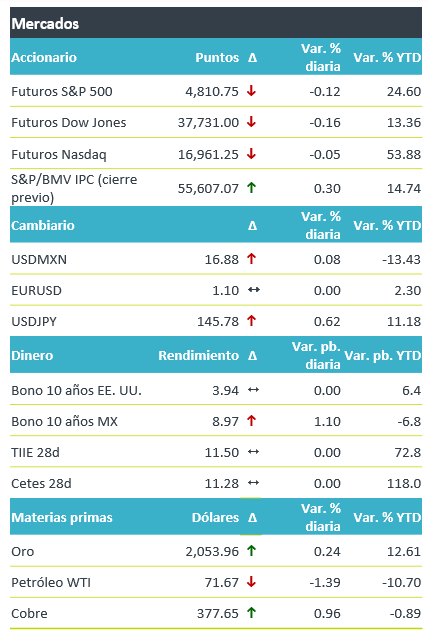Click the green up arrow for S&P/BMV IPC
This screenshot has width=429, height=634.
pyautogui.click(x=251, y=188)
